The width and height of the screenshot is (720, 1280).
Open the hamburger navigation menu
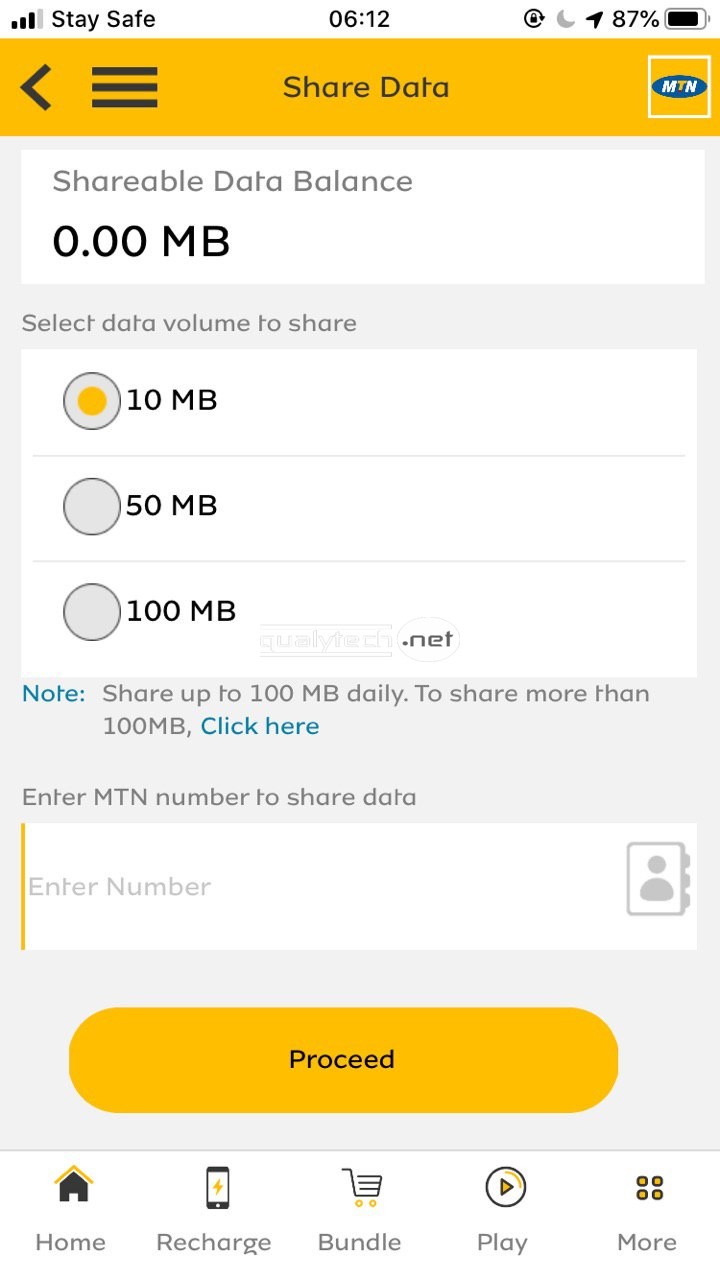point(124,87)
